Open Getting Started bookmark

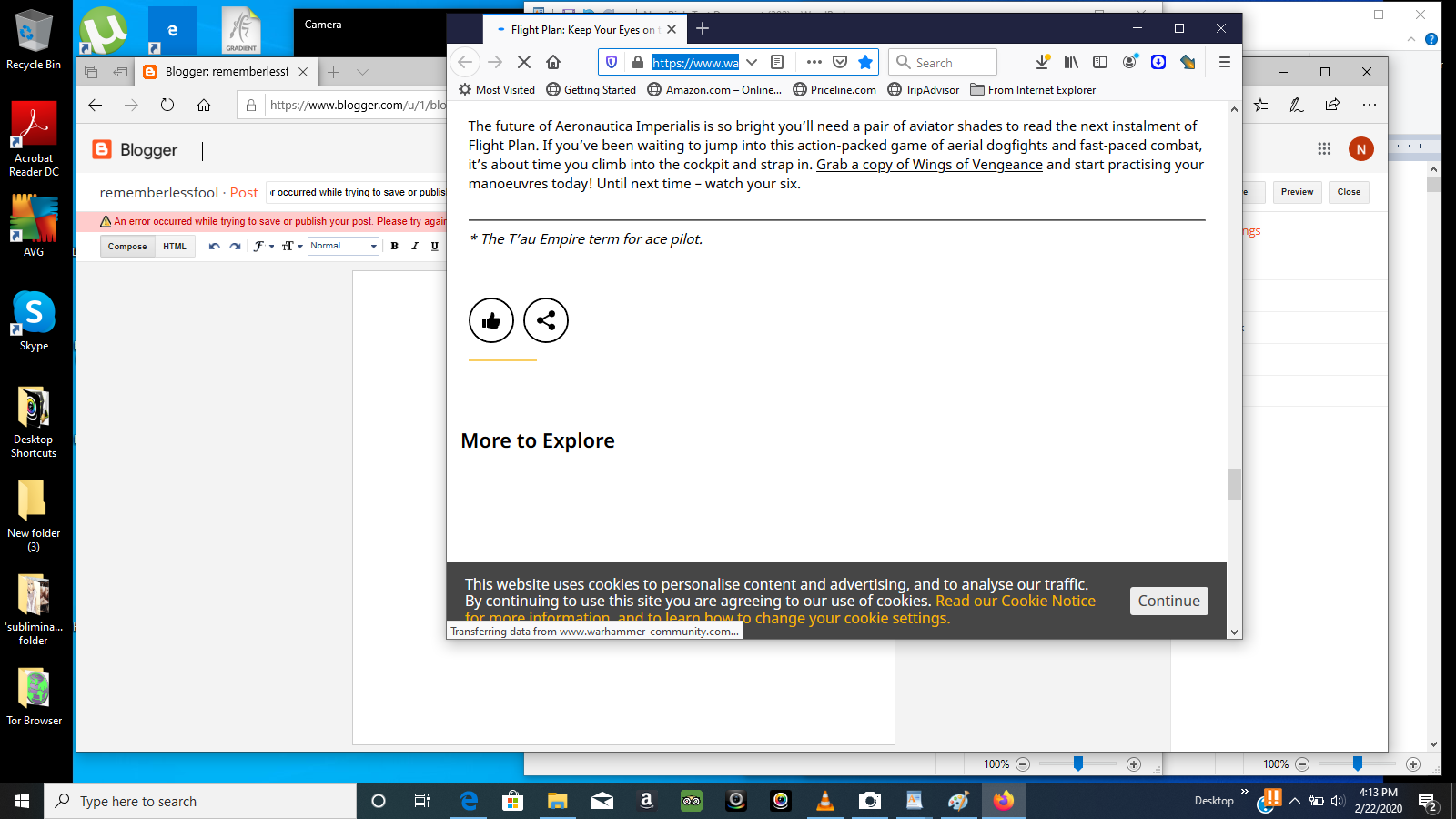tap(591, 89)
